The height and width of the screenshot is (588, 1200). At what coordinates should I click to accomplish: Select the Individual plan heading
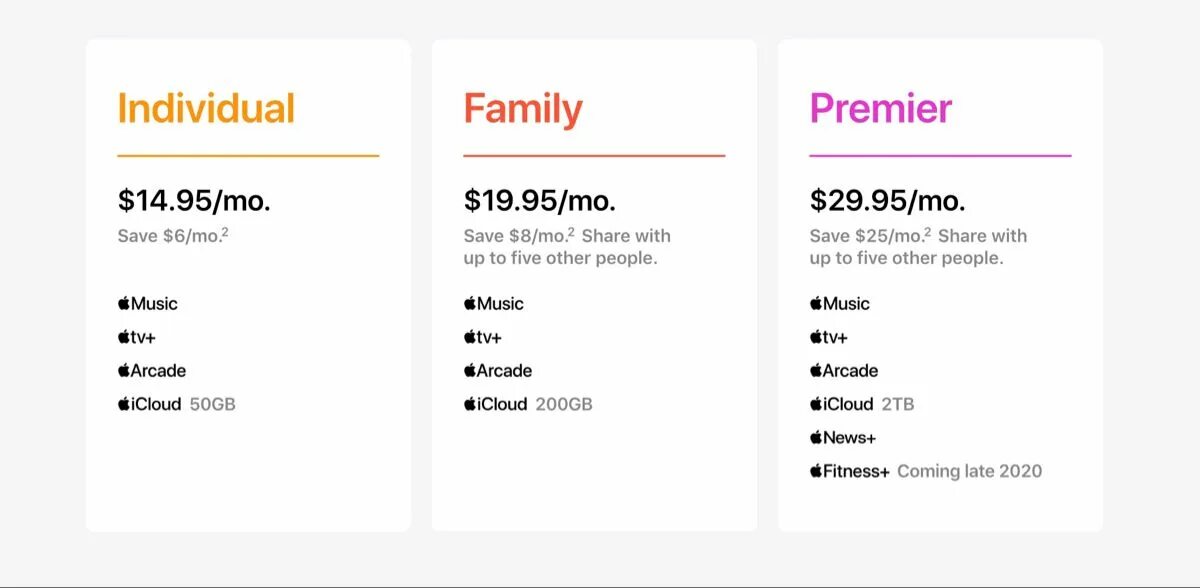point(206,108)
